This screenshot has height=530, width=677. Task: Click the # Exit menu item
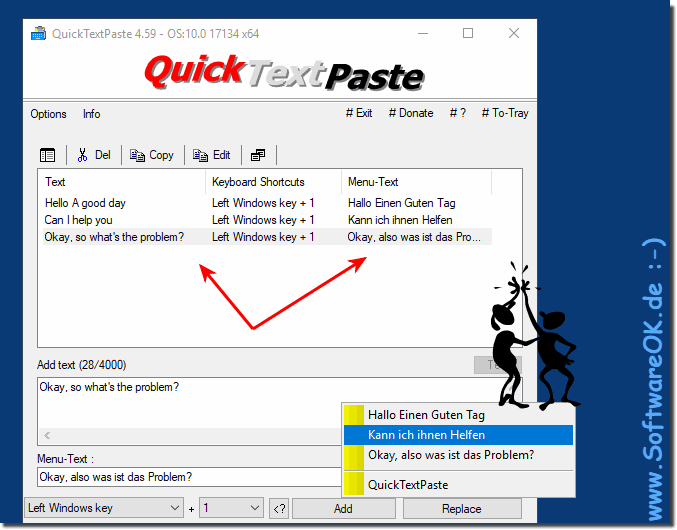(359, 113)
